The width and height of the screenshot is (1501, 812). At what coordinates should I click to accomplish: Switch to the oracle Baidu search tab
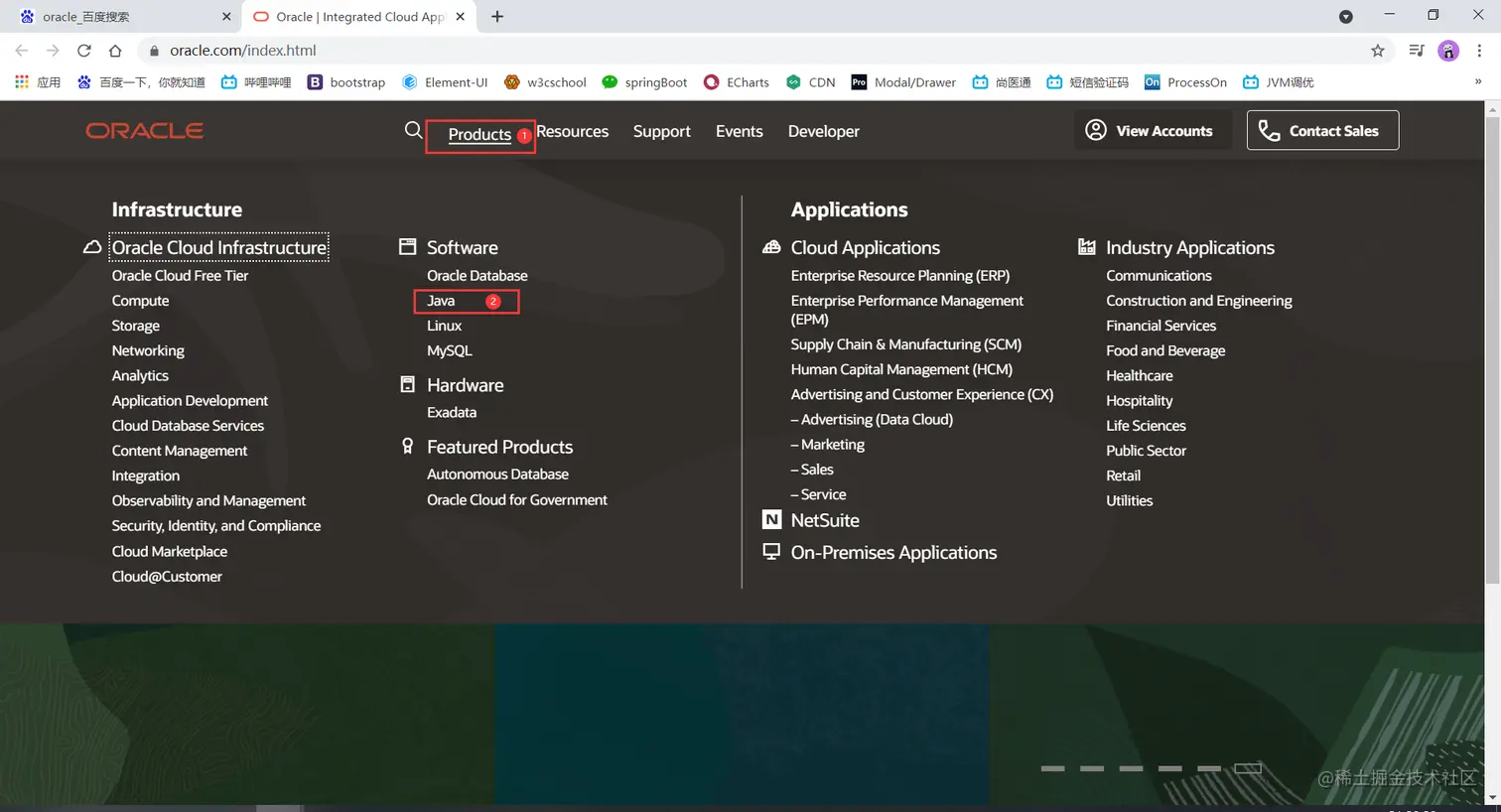125,17
